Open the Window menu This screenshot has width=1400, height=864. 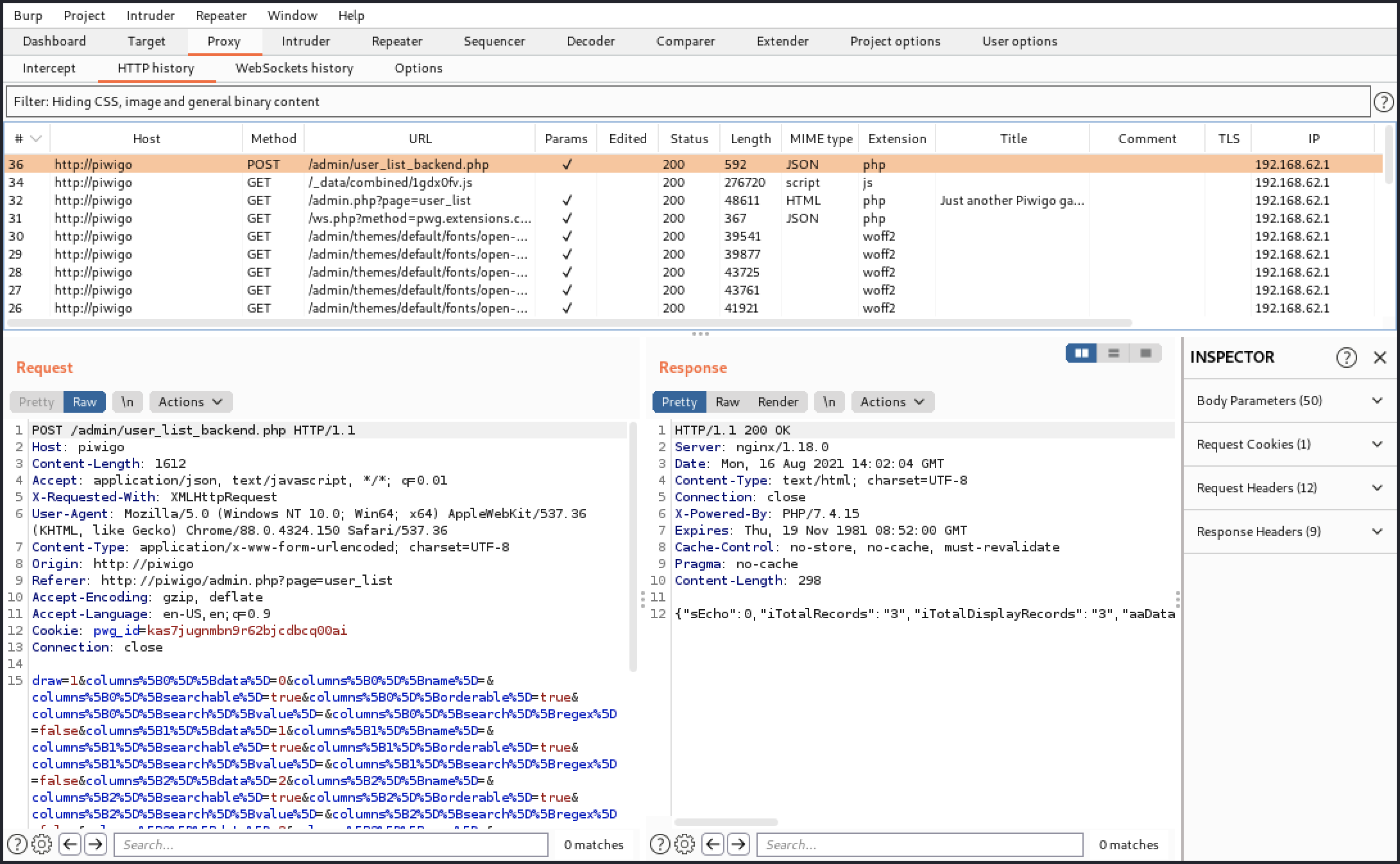click(x=292, y=15)
